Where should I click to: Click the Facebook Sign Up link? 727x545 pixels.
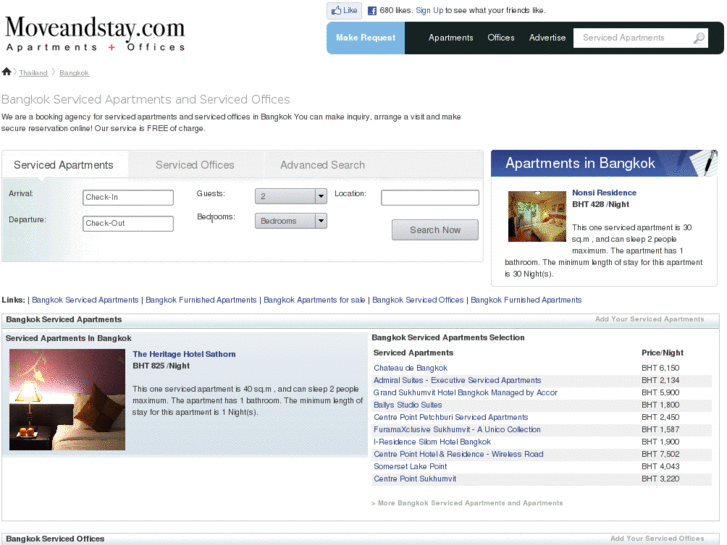pyautogui.click(x=429, y=10)
